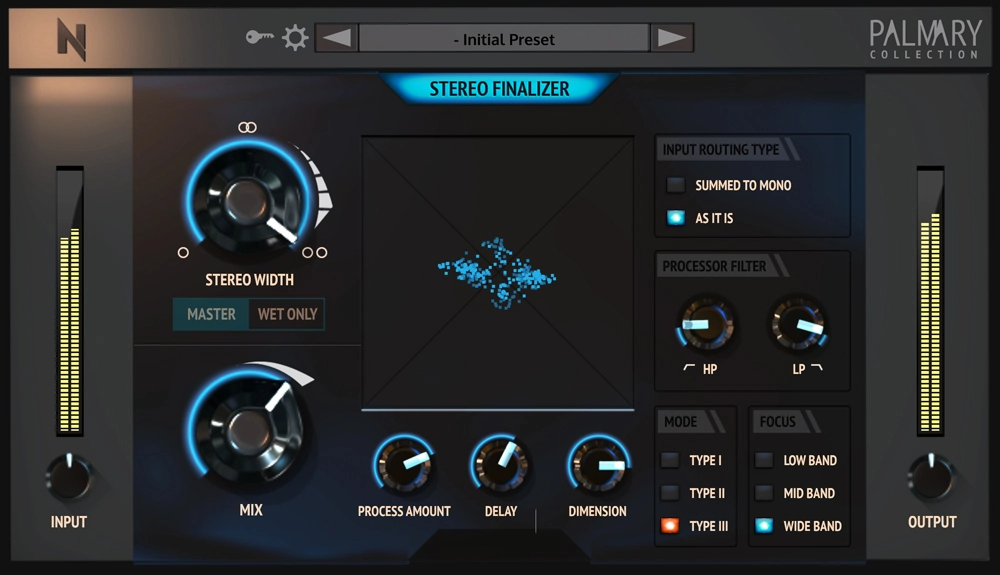Select As It Is input routing

[x=677, y=217]
